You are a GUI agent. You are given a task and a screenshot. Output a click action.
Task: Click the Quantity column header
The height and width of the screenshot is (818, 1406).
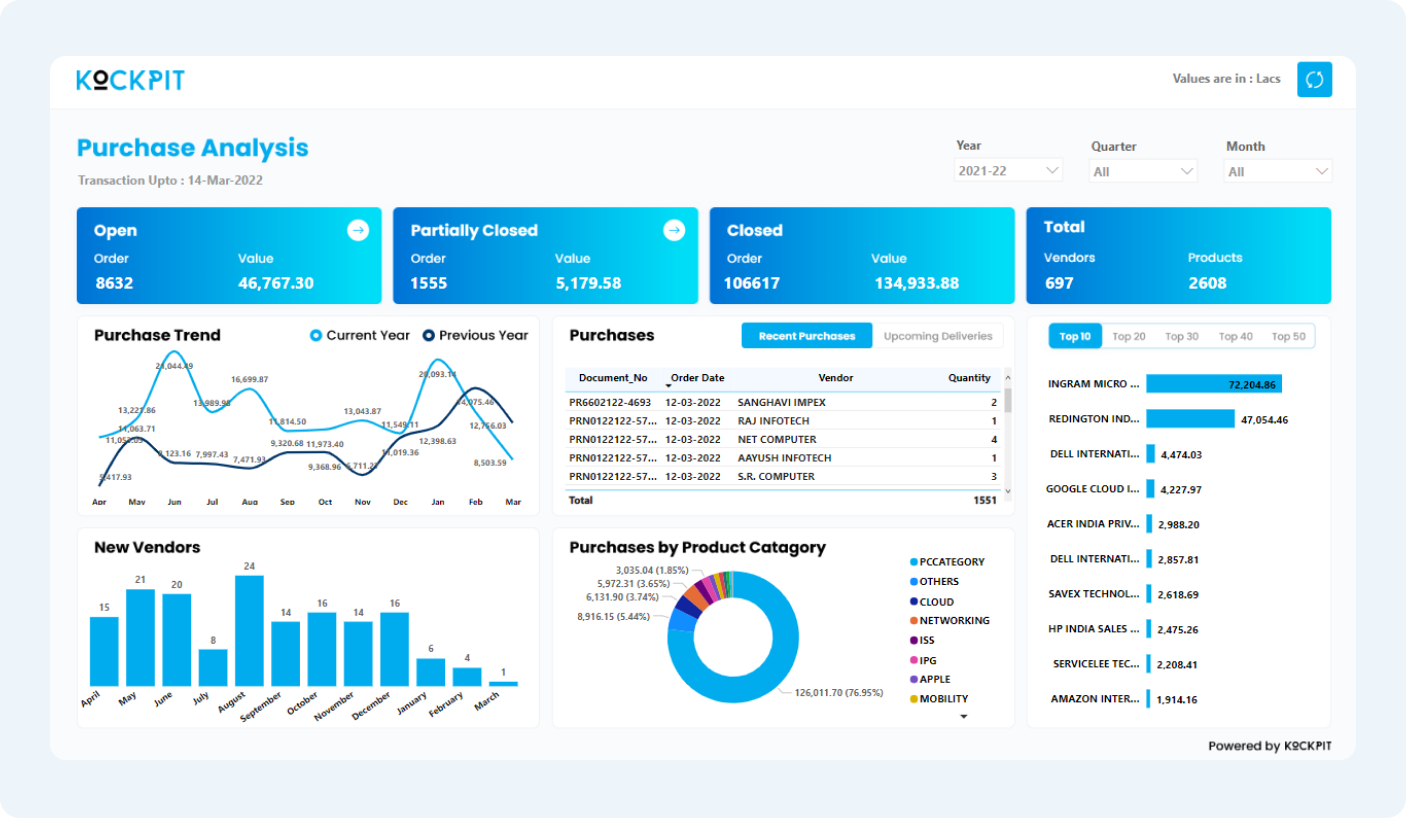[969, 378]
